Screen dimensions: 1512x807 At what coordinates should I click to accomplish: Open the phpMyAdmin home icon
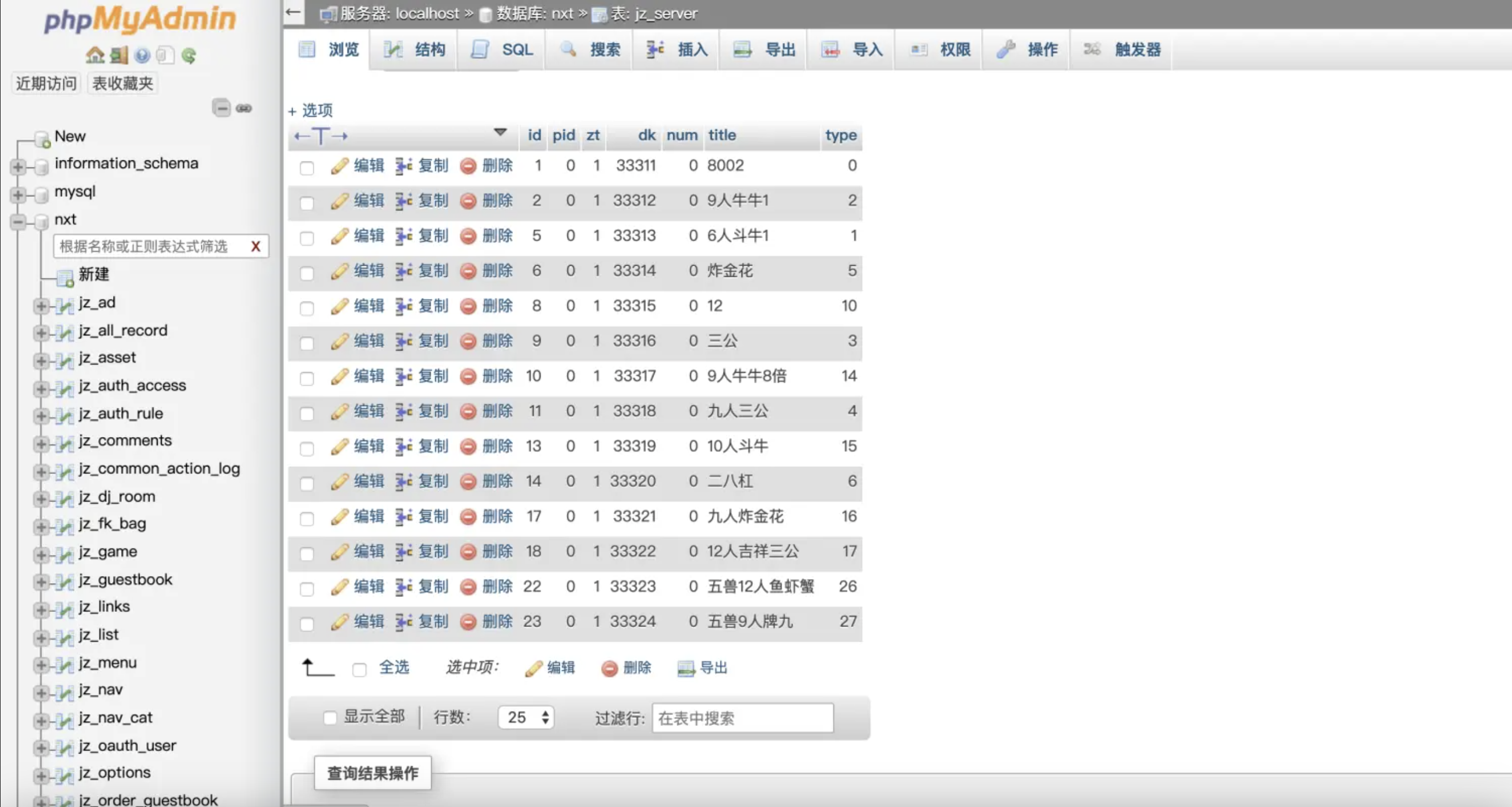95,55
